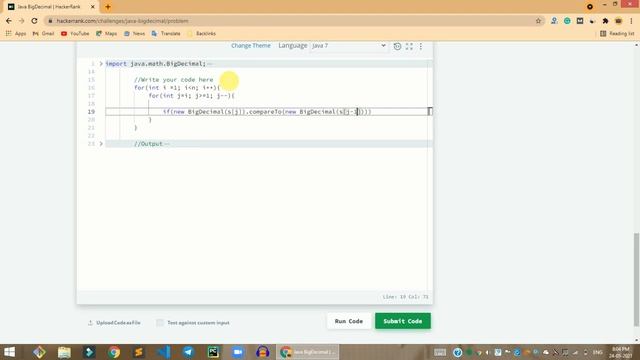This screenshot has width=640, height=360.
Task: Expand the folded import block on line 1
Action: pos(101,64)
